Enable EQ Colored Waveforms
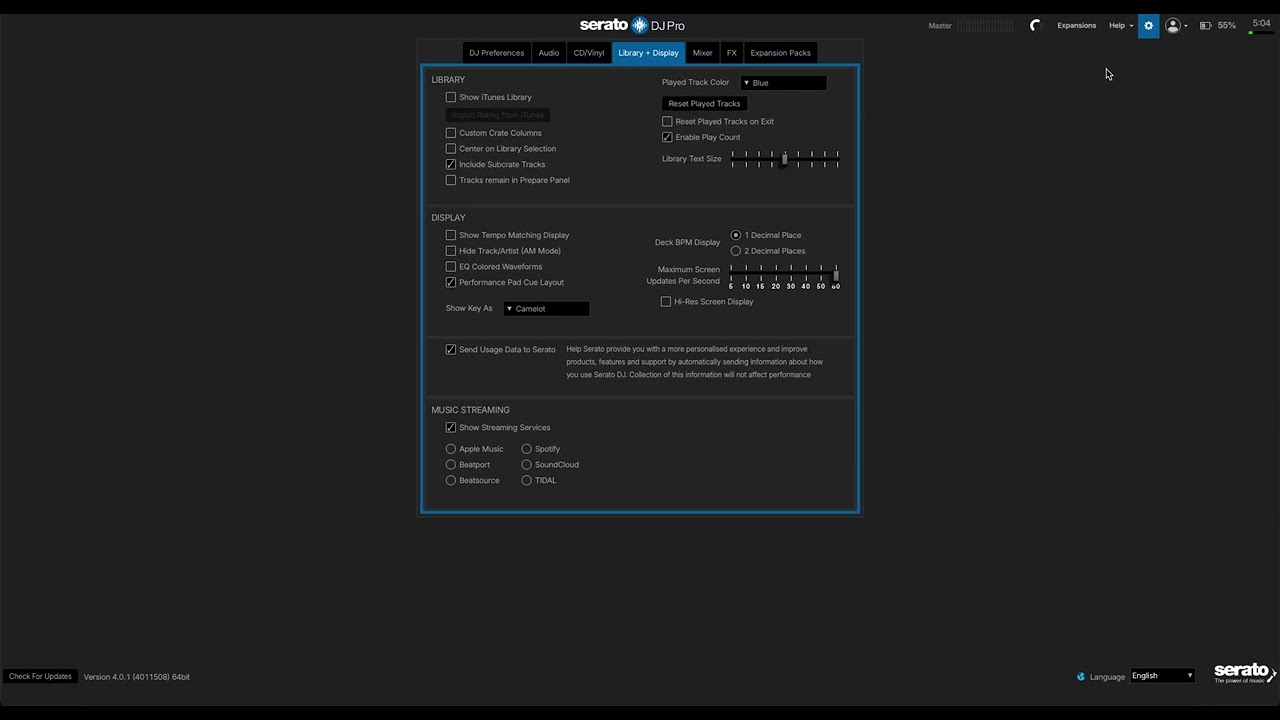This screenshot has width=1280, height=720. [451, 267]
